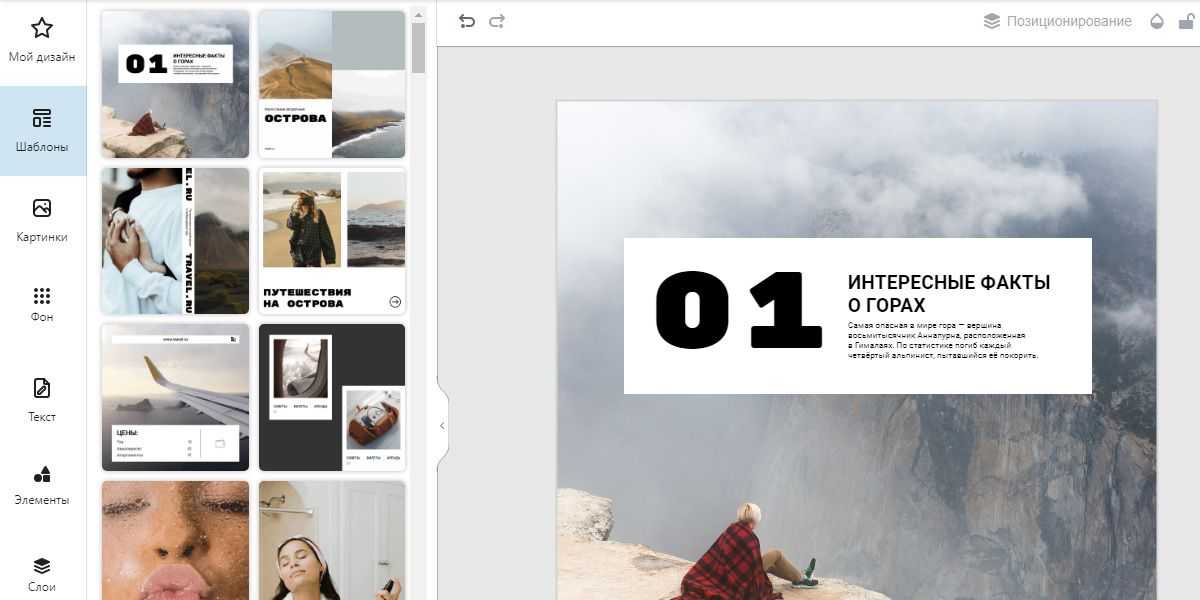Choose the ОСТРОВА template thumbnail
This screenshot has height=600, width=1200.
pos(332,84)
